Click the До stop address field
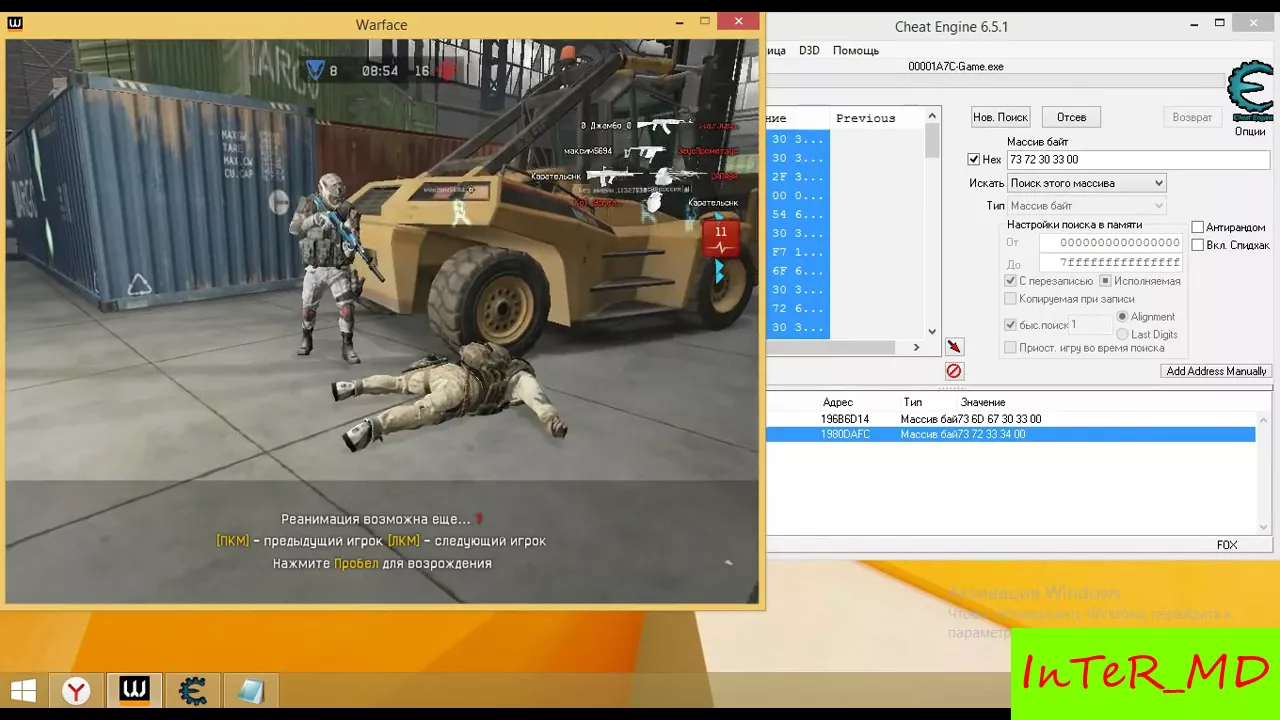The height and width of the screenshot is (720, 1280). [x=1110, y=262]
